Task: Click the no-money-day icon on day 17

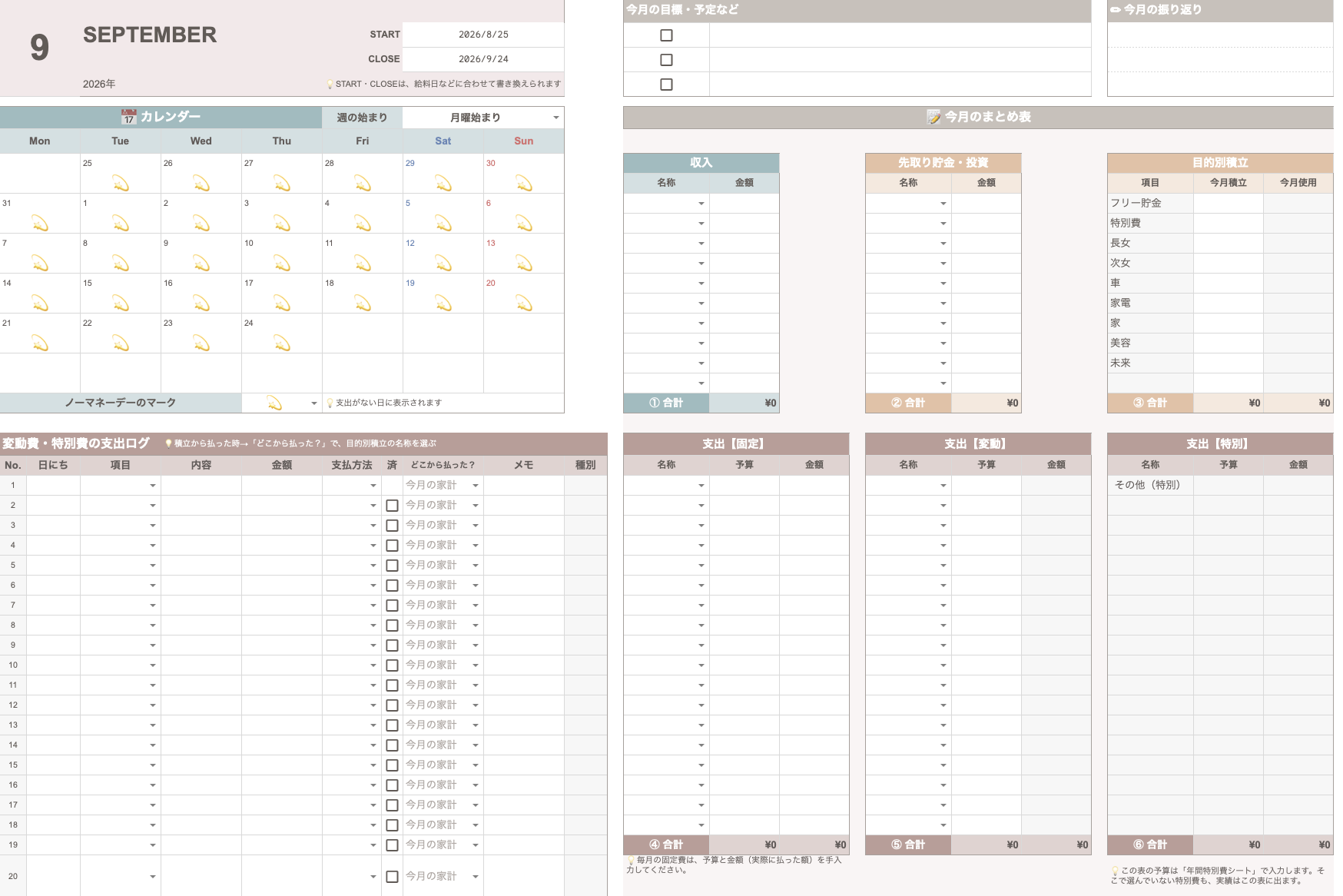Action: [282, 304]
